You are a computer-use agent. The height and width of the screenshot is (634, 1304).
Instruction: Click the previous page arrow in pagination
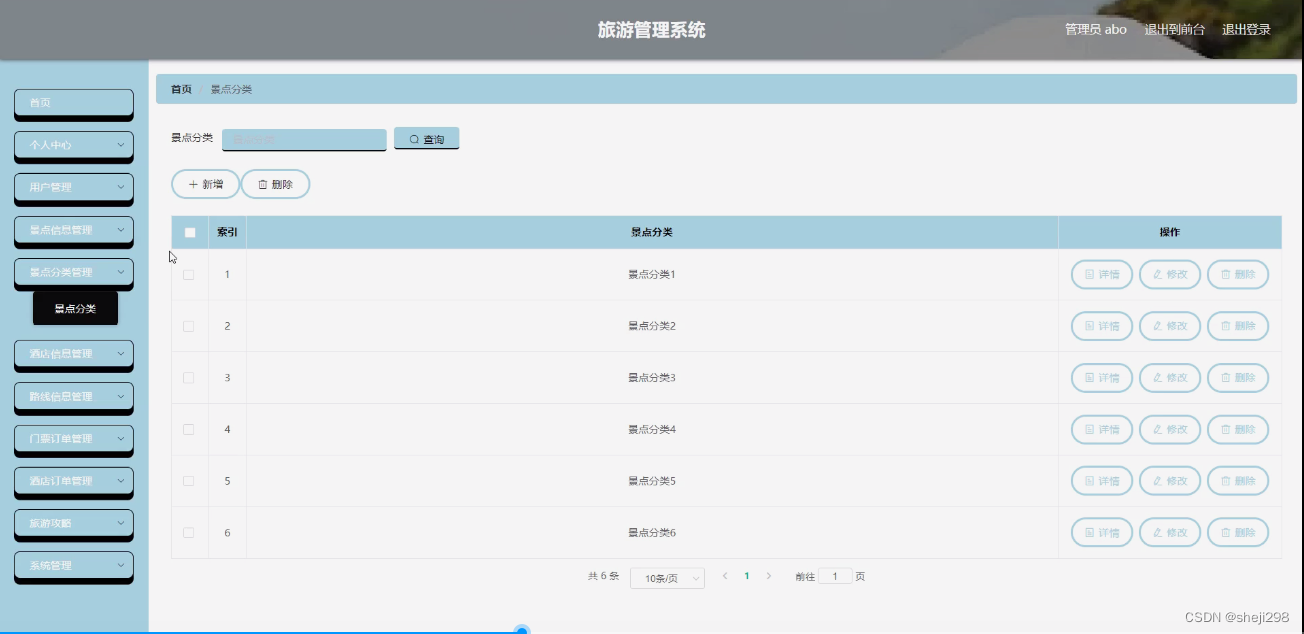(x=724, y=576)
